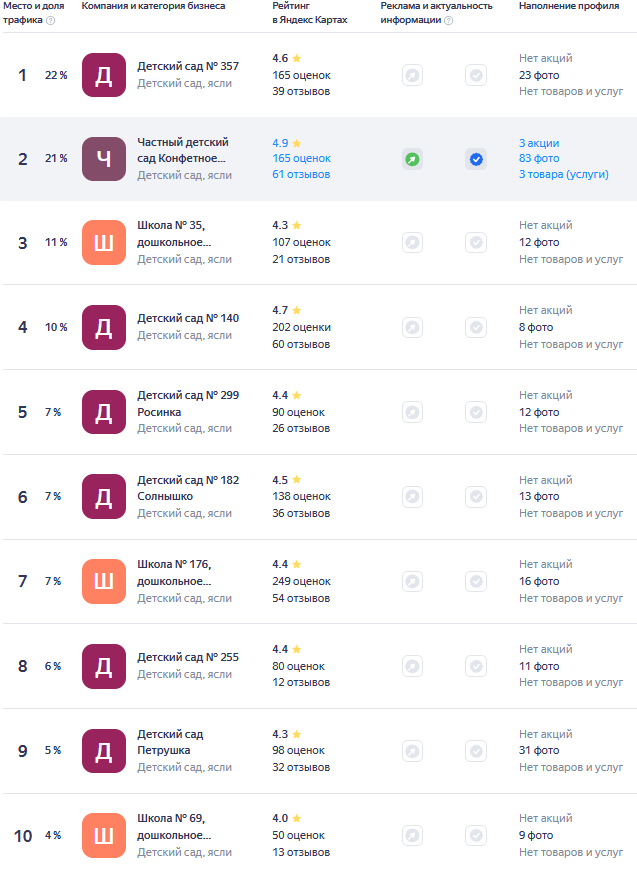
Task: Click the gray verified icon for Школа № 35
Action: (476, 243)
